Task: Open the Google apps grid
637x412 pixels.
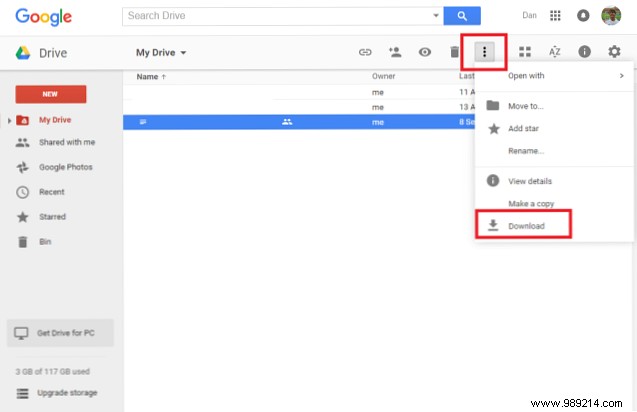Action: point(555,15)
